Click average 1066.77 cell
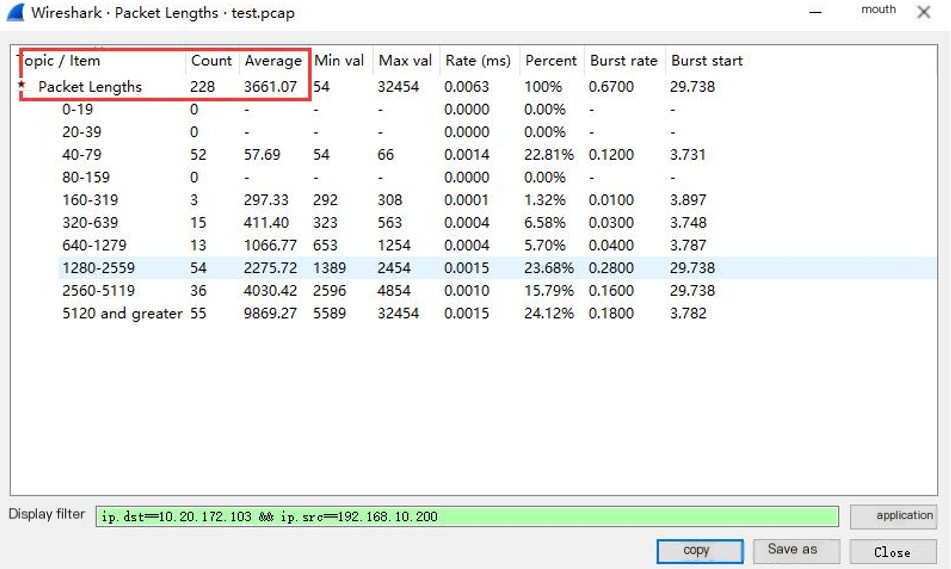 point(271,245)
